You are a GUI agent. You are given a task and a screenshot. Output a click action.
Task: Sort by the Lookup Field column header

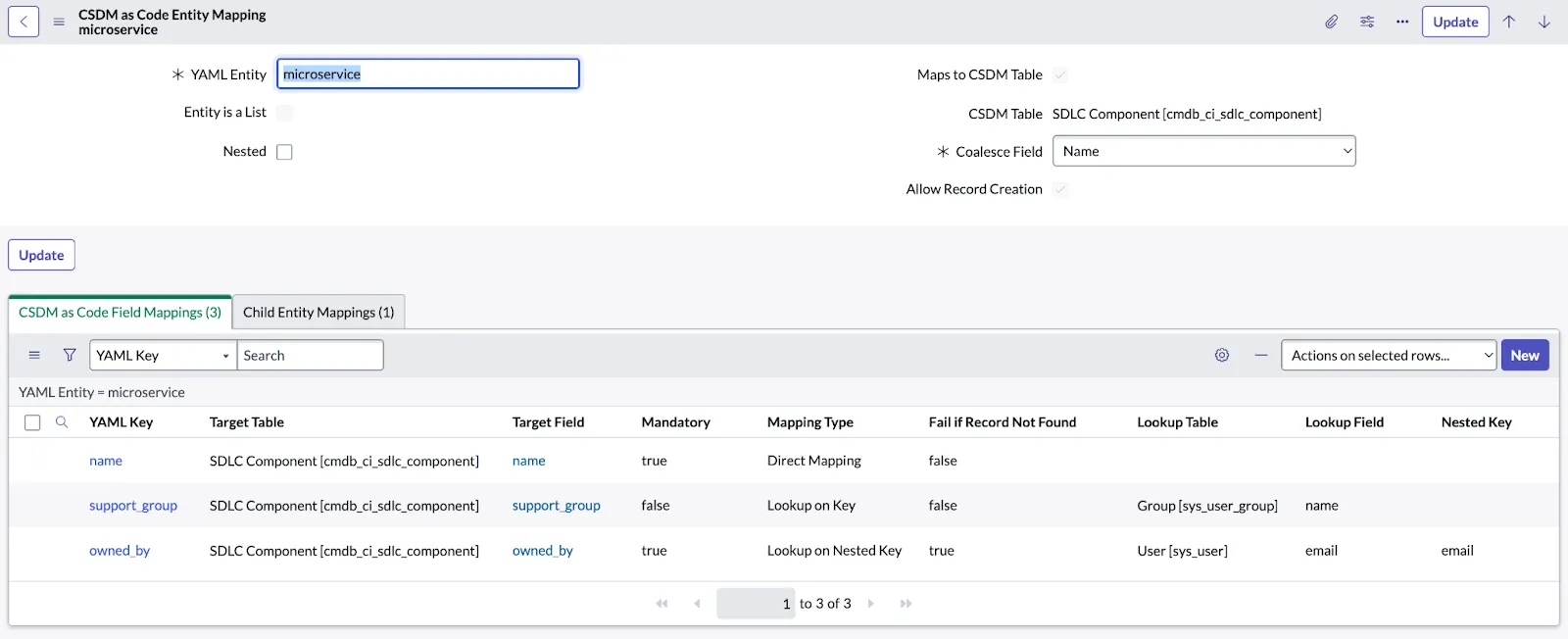tap(1345, 422)
